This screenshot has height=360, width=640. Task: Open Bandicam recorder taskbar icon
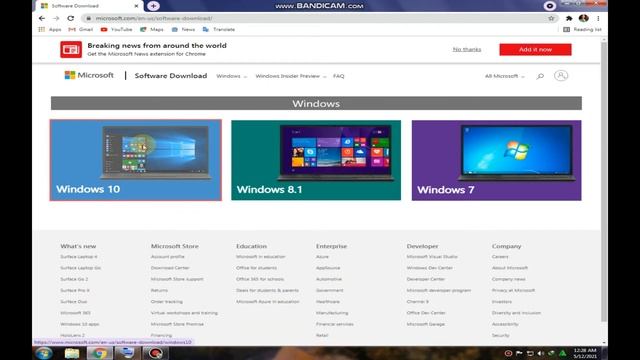click(x=155, y=353)
